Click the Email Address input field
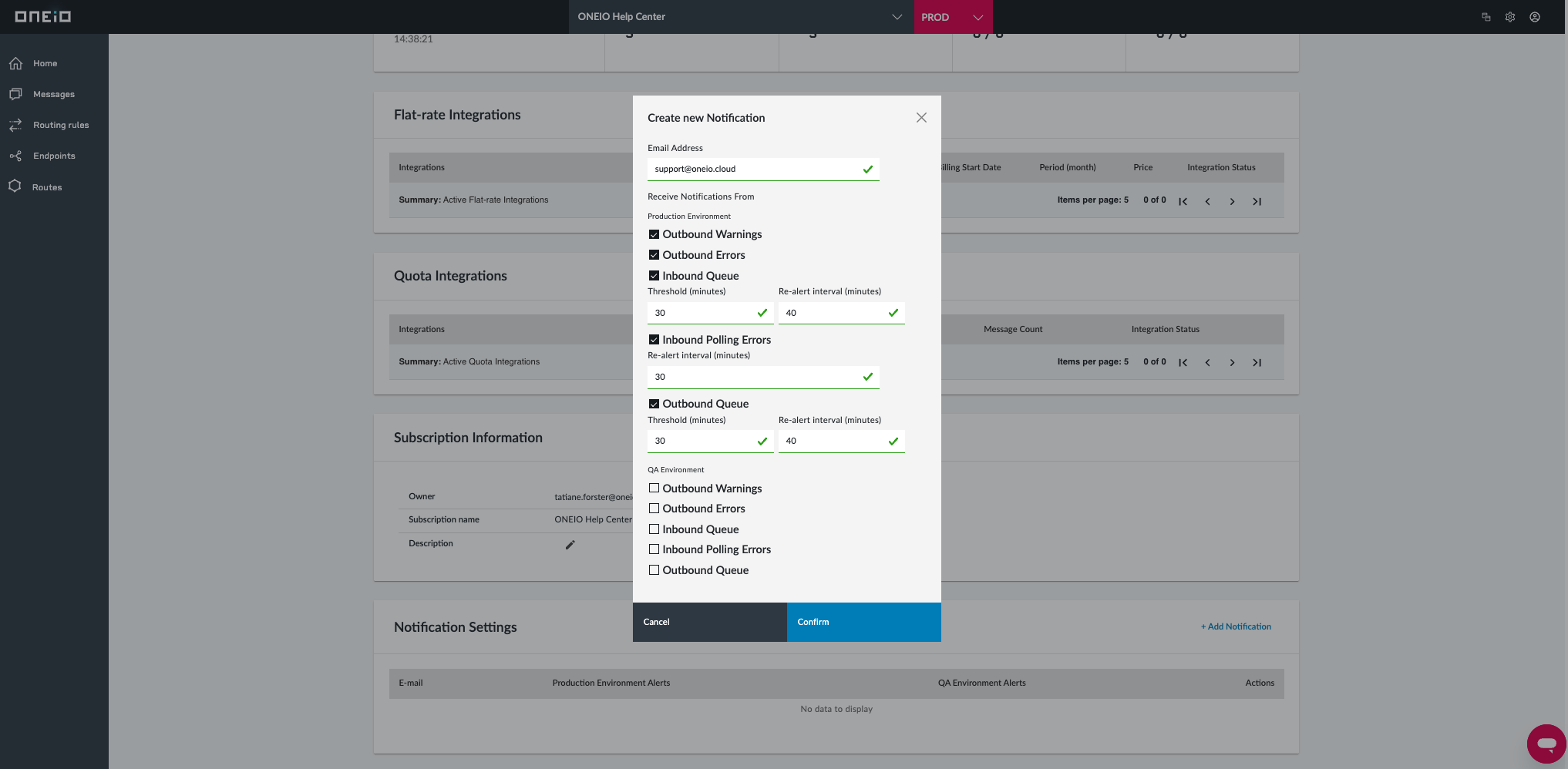This screenshot has height=769, width=1568. 763,169
